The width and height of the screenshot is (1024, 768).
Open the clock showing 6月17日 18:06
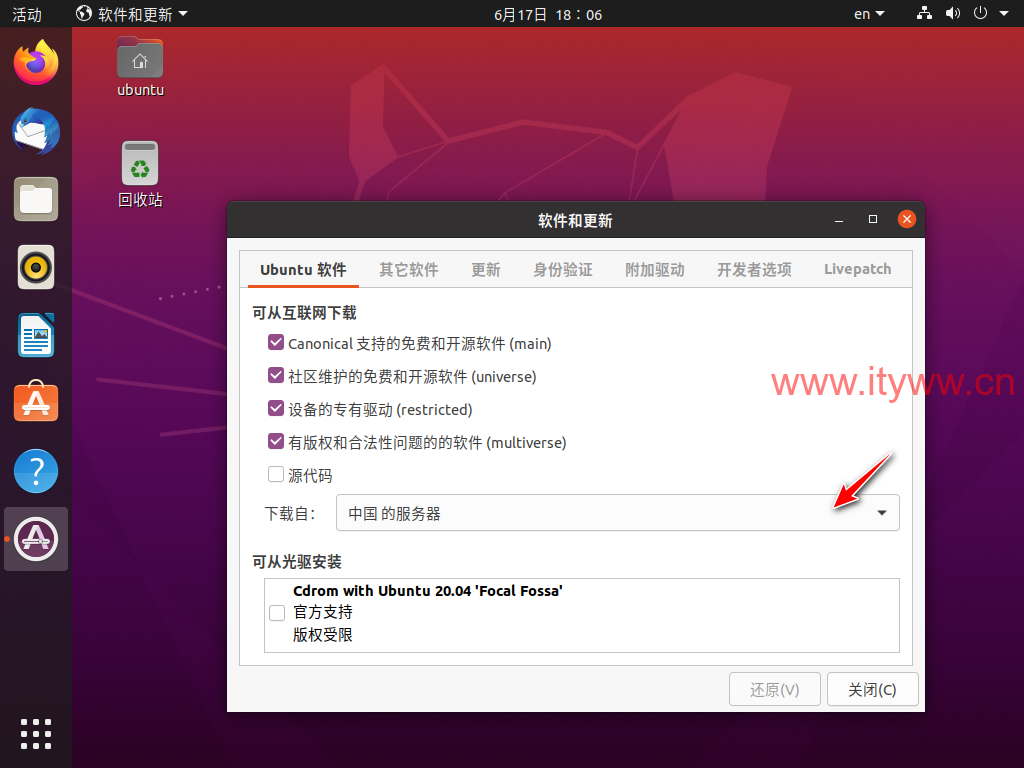548,14
